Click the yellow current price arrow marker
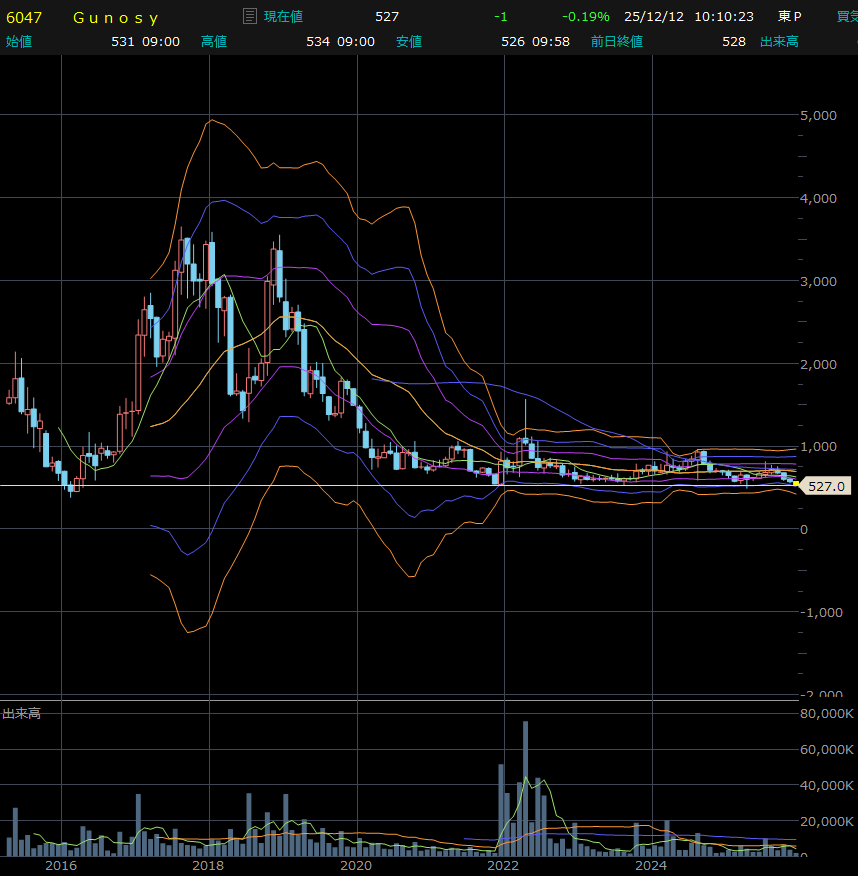Viewport: 858px width, 876px height. click(797, 484)
